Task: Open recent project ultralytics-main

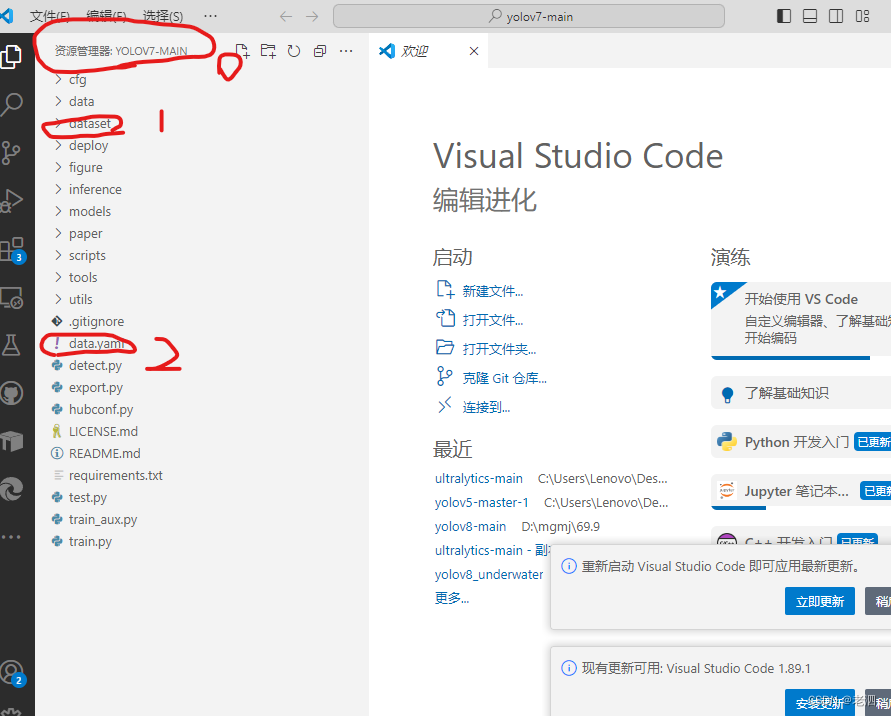Action: [478, 478]
